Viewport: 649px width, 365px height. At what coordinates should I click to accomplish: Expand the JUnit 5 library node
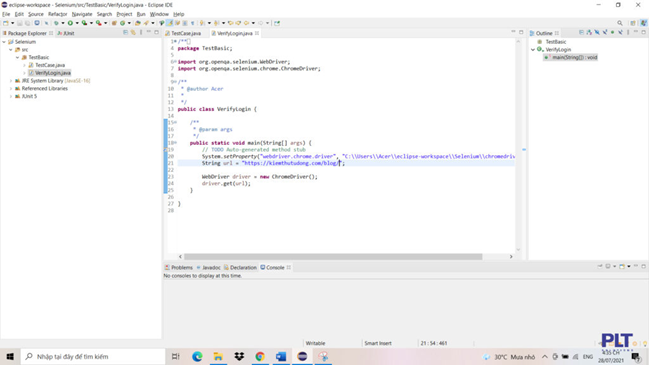(11, 96)
